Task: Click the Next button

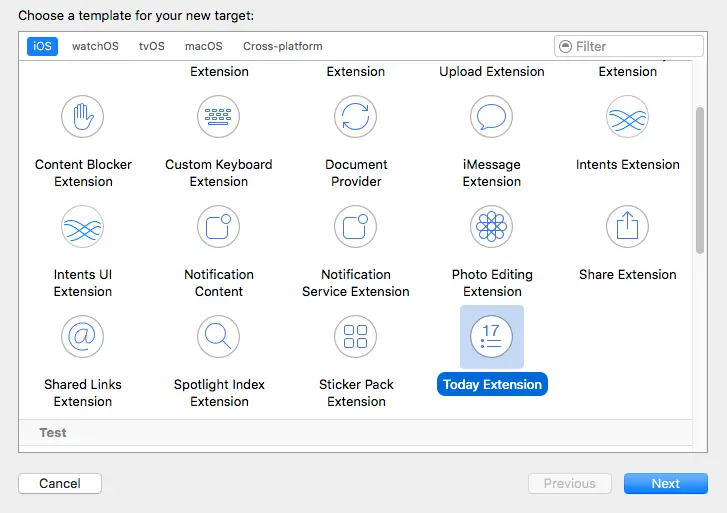Action: [x=666, y=483]
